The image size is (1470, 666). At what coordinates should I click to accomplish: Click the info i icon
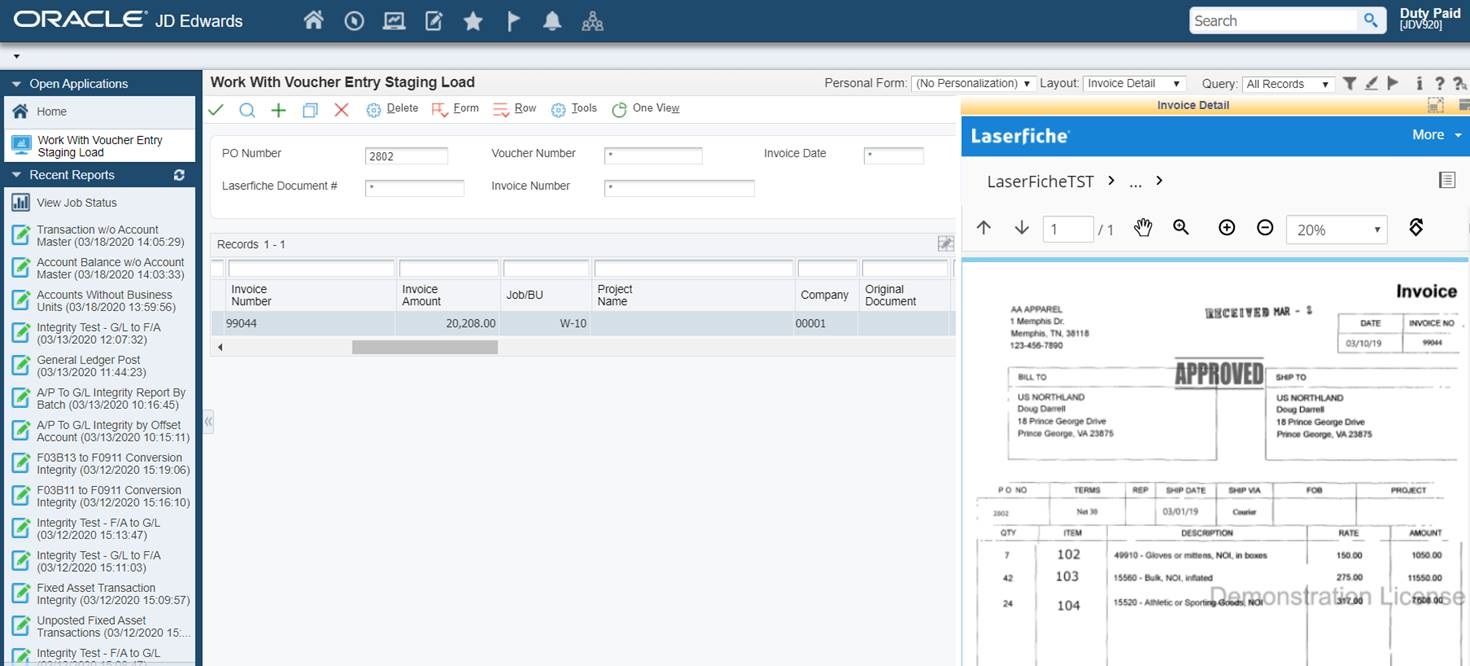click(x=1419, y=83)
